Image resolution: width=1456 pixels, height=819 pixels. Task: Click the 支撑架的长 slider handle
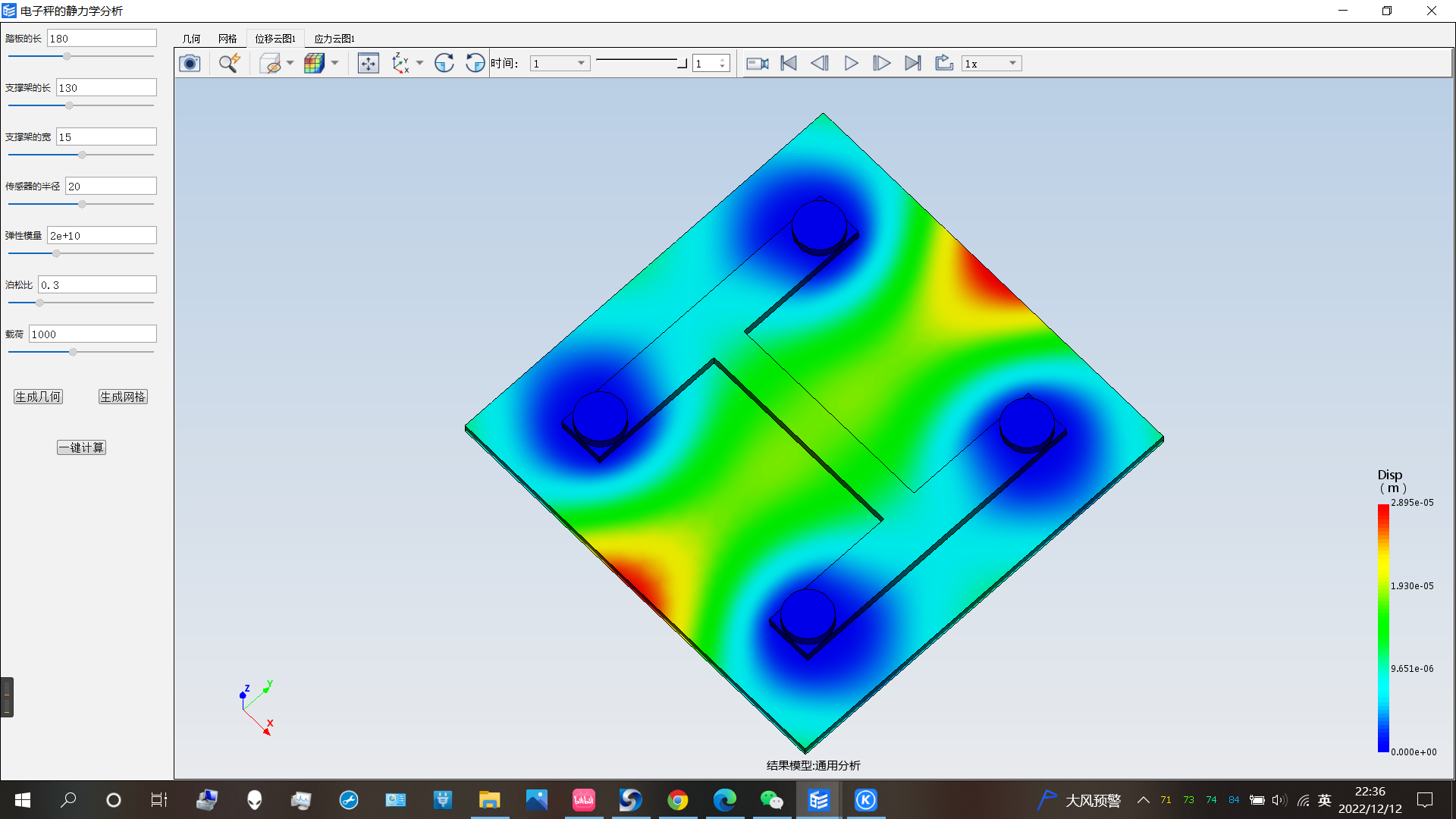pos(69,105)
